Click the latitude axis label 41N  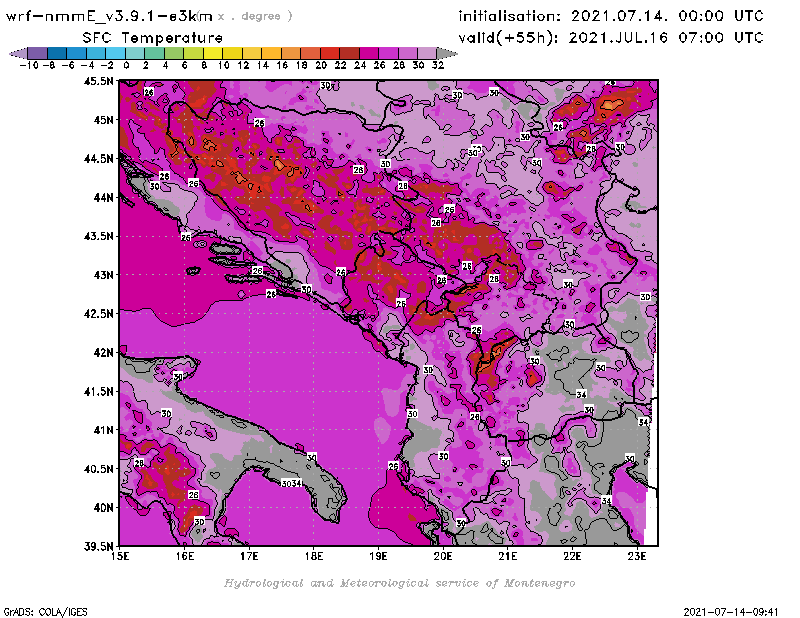tap(103, 430)
